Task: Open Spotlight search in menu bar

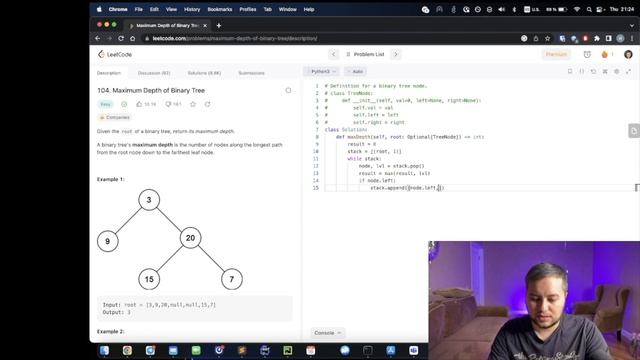Action: [x=589, y=9]
